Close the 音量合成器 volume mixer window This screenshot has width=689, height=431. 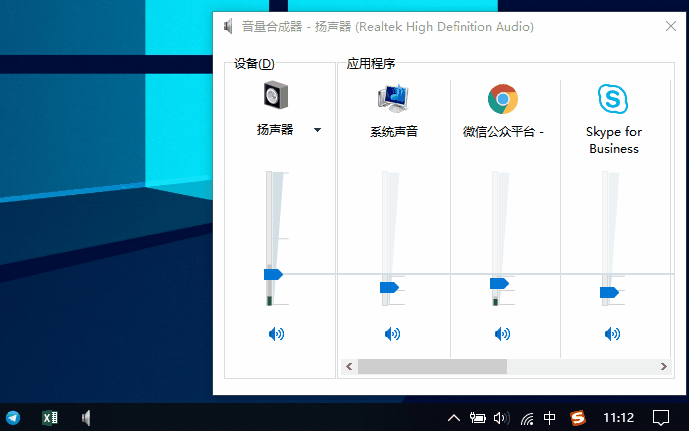pos(669,27)
